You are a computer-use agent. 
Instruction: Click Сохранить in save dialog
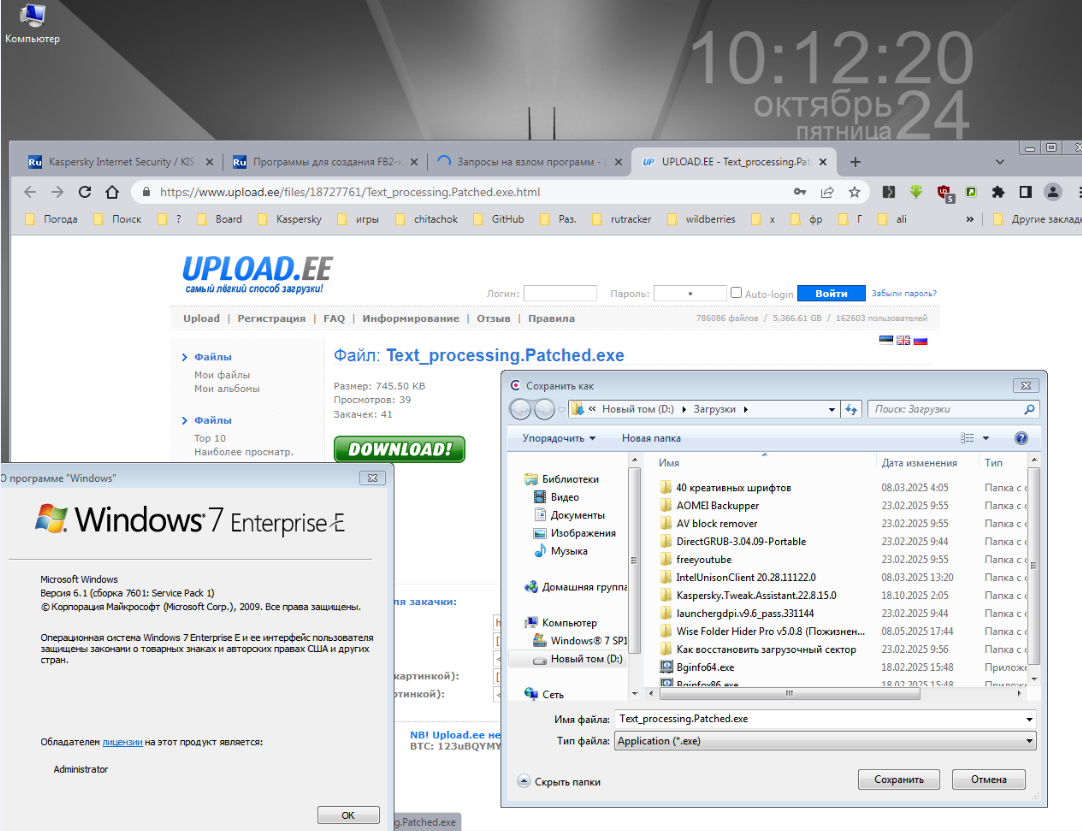coord(899,779)
